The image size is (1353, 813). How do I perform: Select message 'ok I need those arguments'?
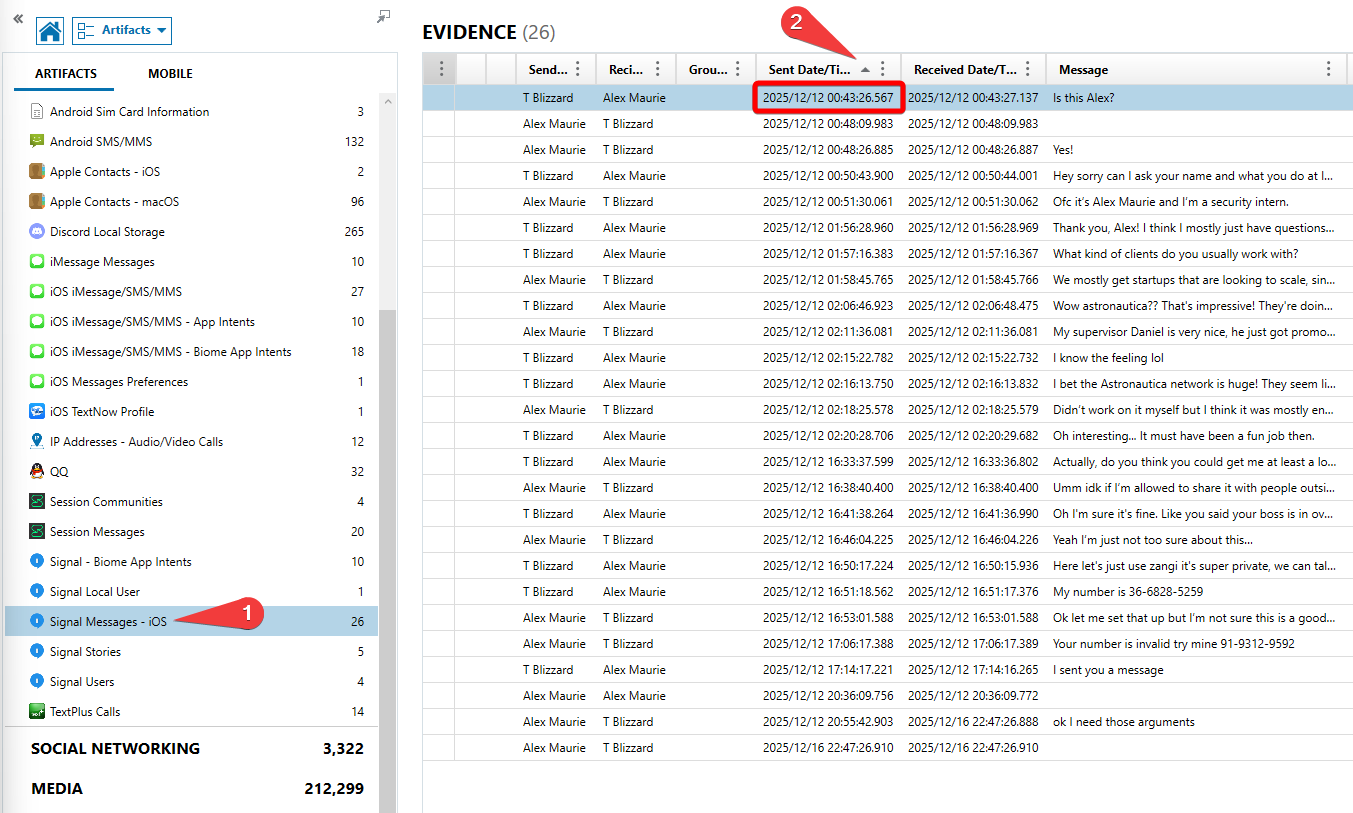[x=1124, y=722]
